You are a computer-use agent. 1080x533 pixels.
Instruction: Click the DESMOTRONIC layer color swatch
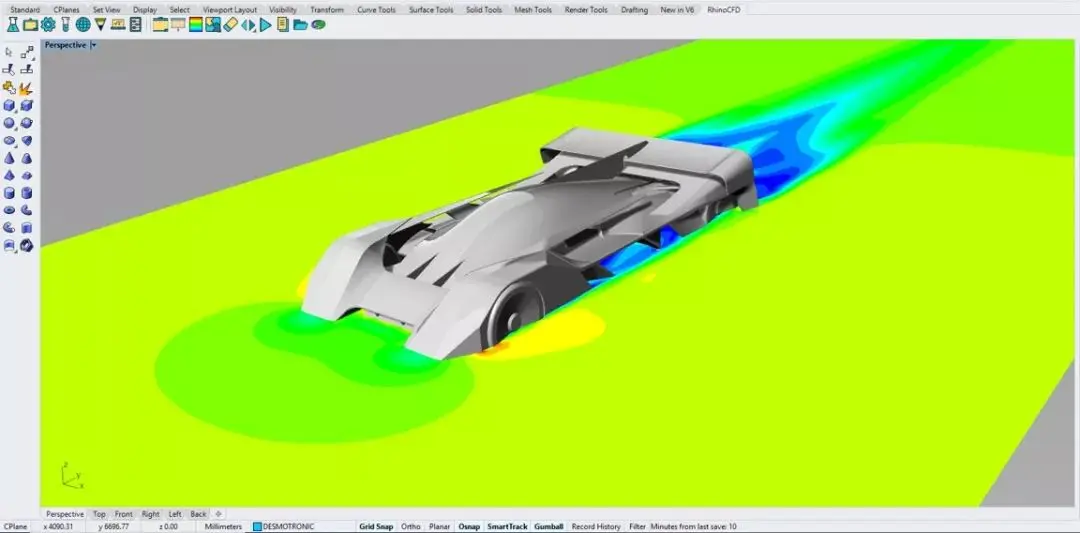(x=257, y=527)
